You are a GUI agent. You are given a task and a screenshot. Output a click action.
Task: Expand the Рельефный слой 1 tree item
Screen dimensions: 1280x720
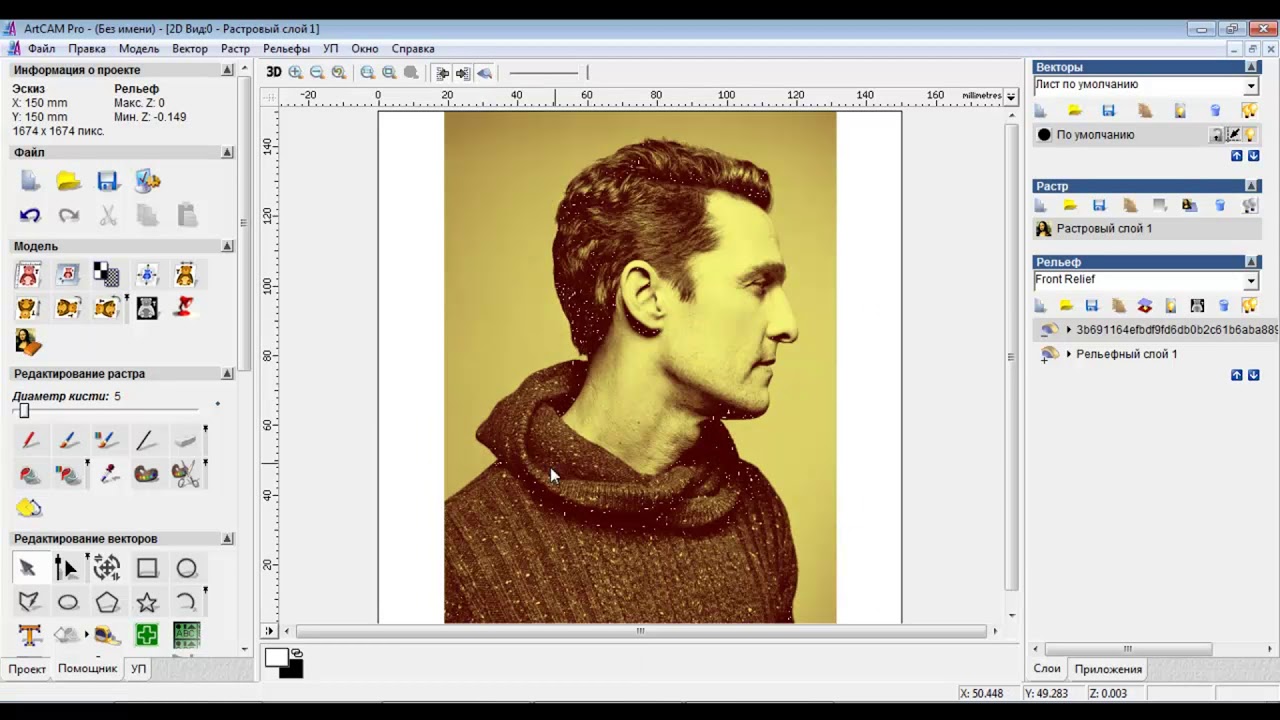(1069, 354)
